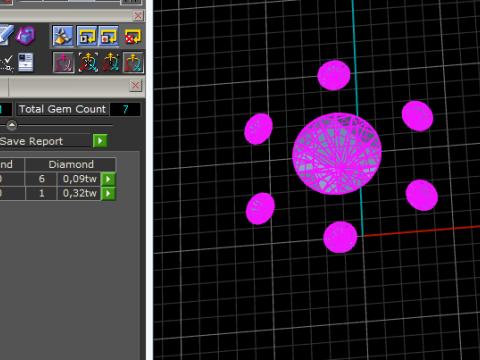This screenshot has height=360, width=480.
Task: Click the green arrow beside Save Report
Action: tap(100, 141)
